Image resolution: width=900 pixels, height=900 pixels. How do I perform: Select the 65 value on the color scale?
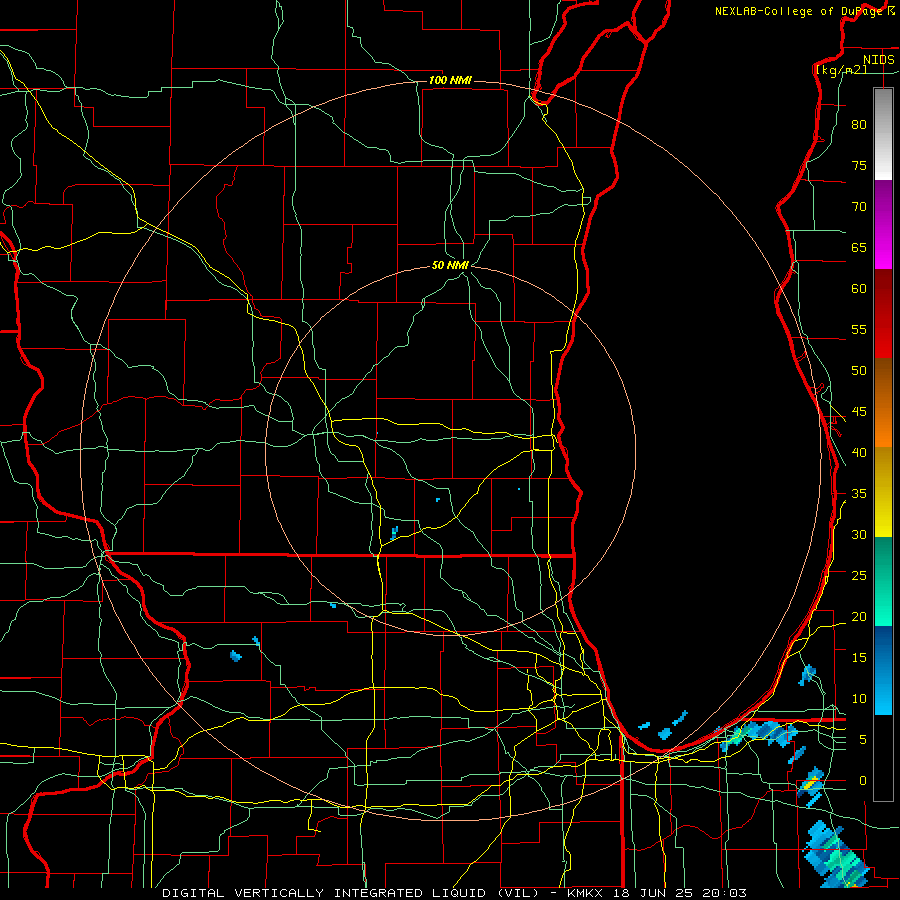click(x=859, y=248)
